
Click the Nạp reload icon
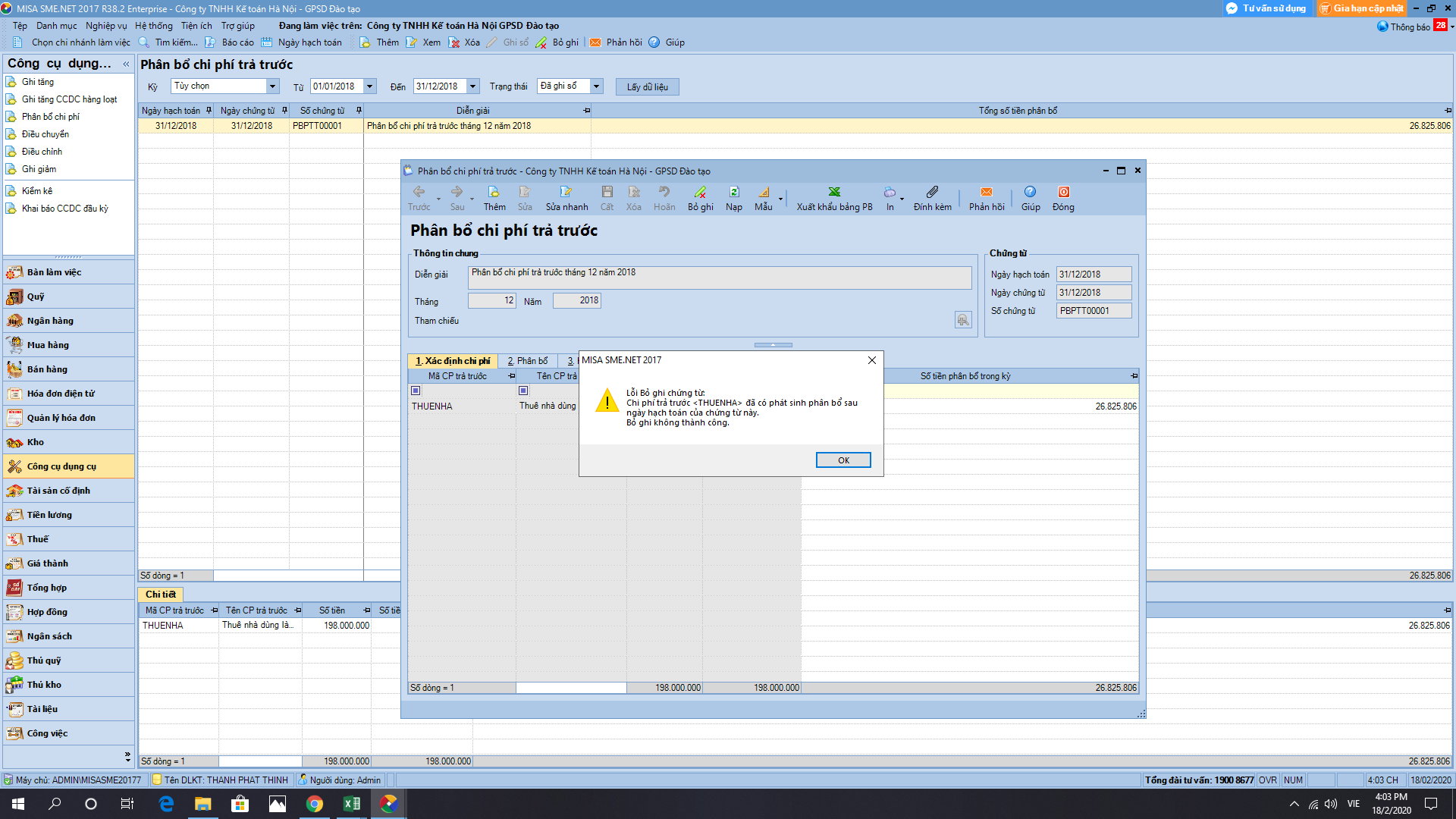click(733, 192)
